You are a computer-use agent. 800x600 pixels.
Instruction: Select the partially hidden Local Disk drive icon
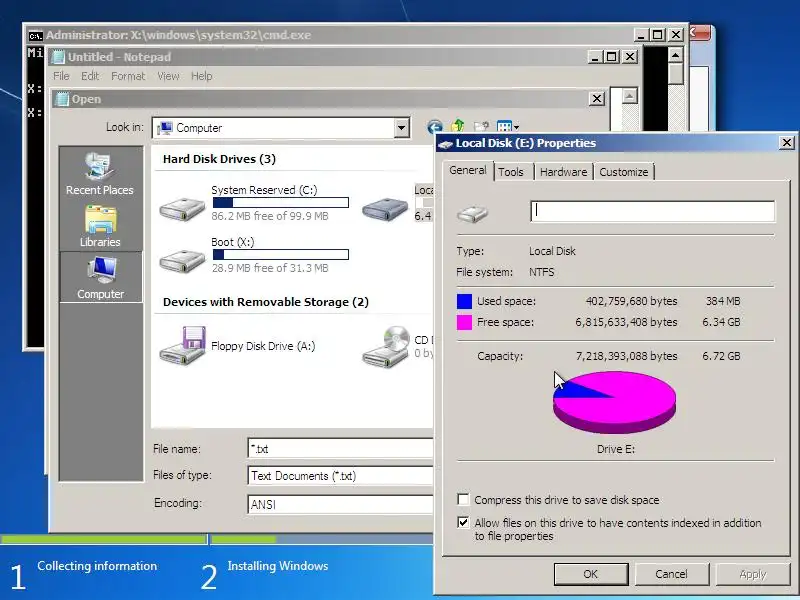pos(385,208)
